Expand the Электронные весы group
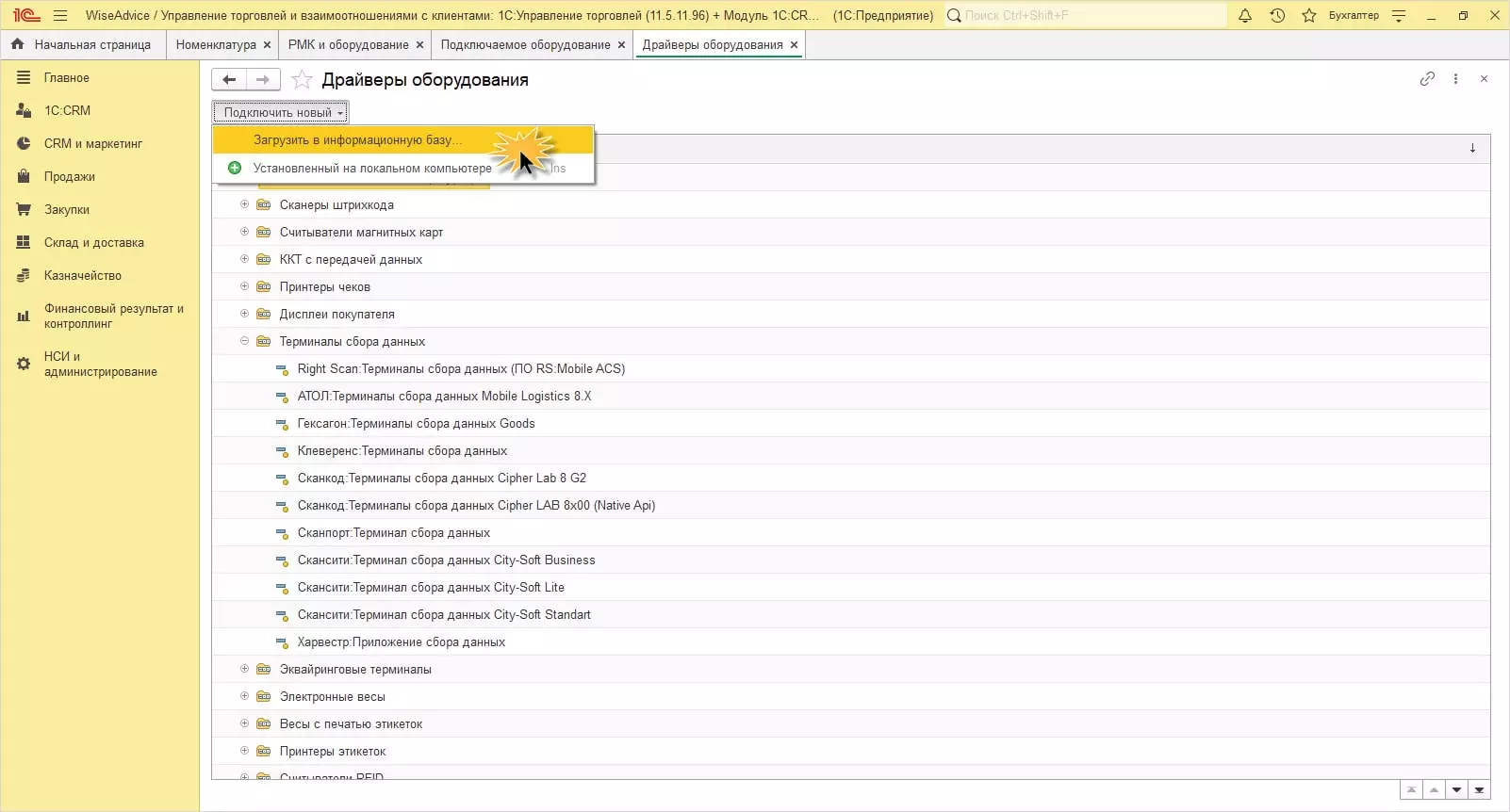 click(244, 696)
